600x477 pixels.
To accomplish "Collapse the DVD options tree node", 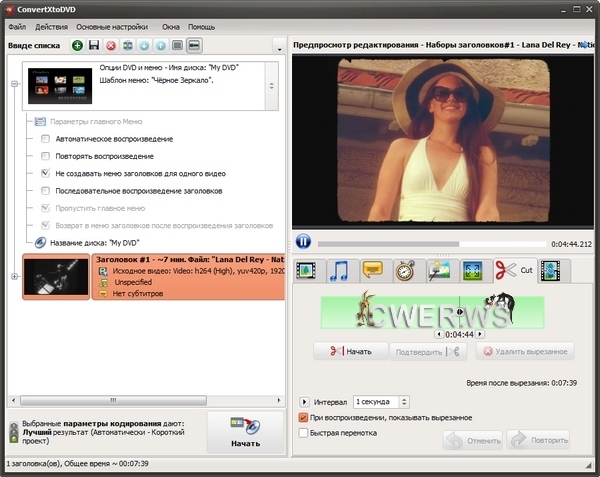I will 14,85.
